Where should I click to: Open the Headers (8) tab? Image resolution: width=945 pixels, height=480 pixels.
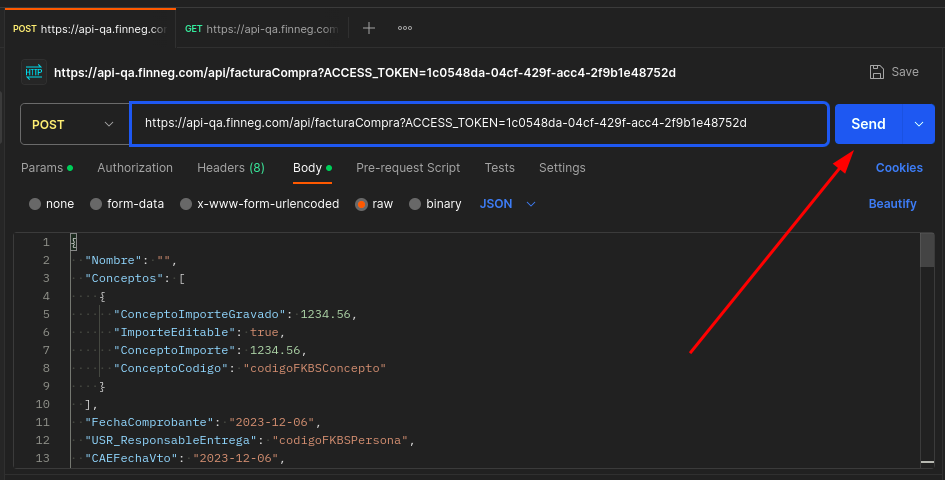click(231, 168)
